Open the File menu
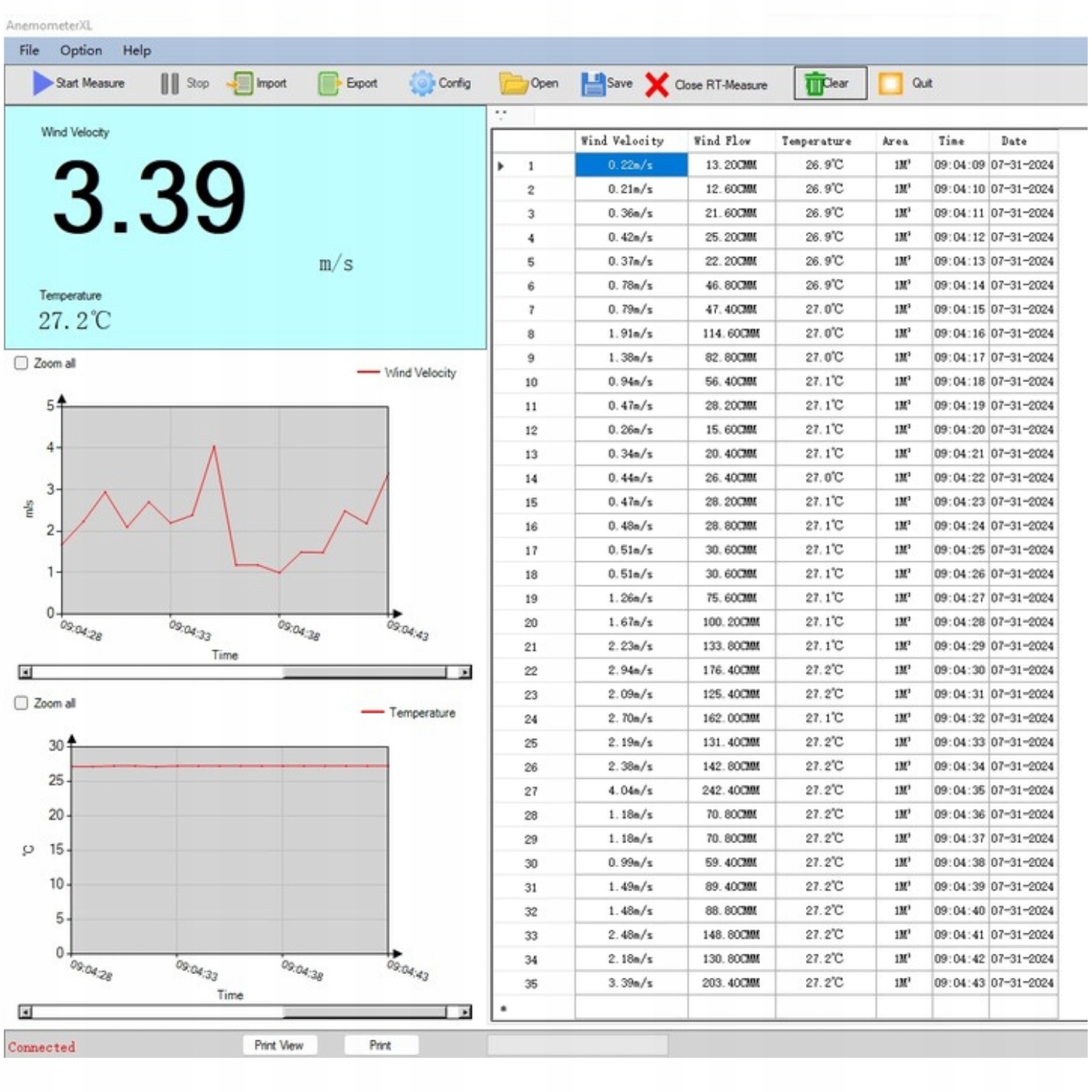 tap(29, 50)
